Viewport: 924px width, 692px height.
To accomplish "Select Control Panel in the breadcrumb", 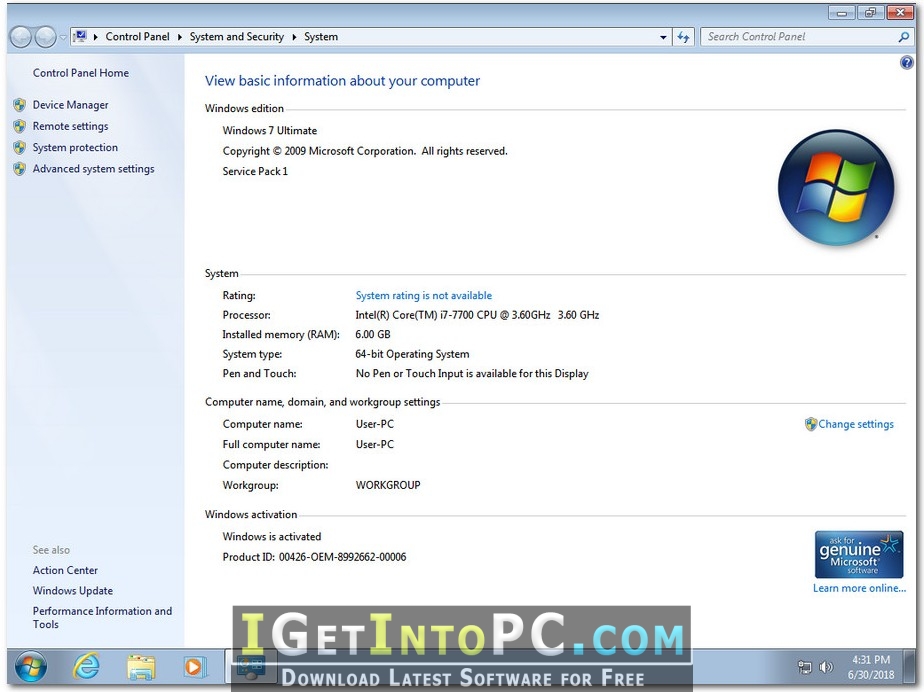I will 137,37.
